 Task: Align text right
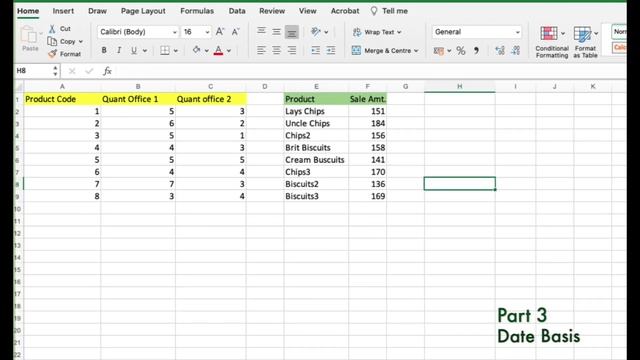click(291, 50)
